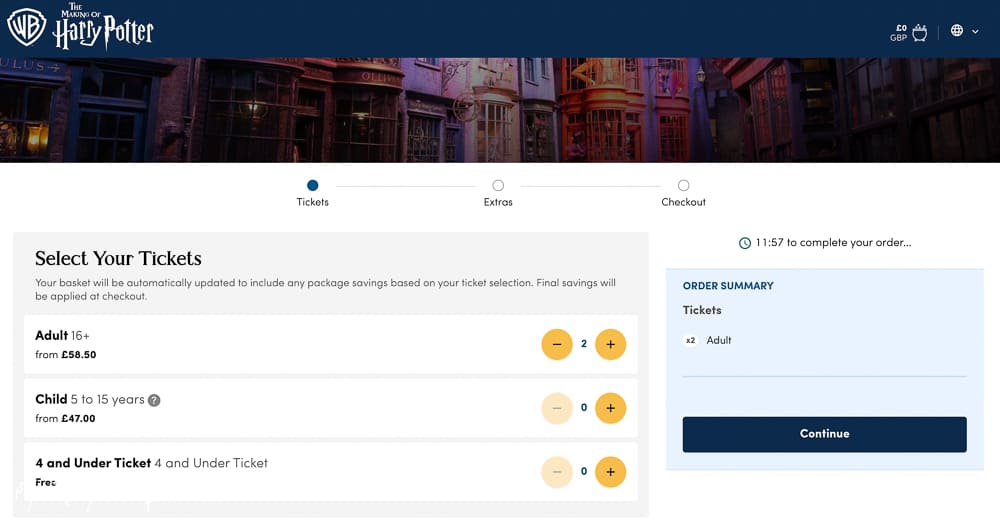
Task: Jump to the Checkout step circle
Action: pos(684,186)
